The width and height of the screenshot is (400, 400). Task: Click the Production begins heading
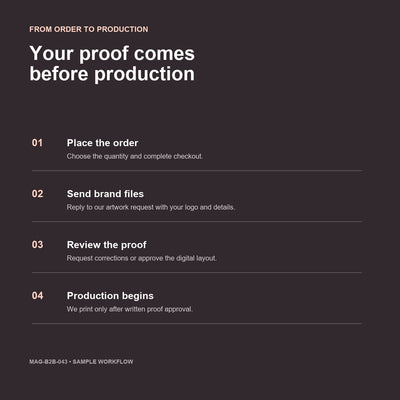tap(110, 296)
